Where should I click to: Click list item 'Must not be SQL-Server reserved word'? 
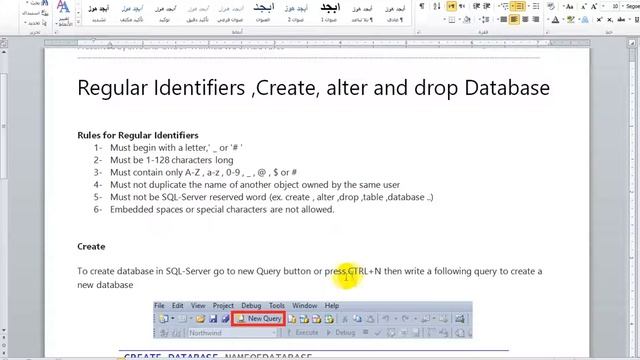(x=272, y=197)
